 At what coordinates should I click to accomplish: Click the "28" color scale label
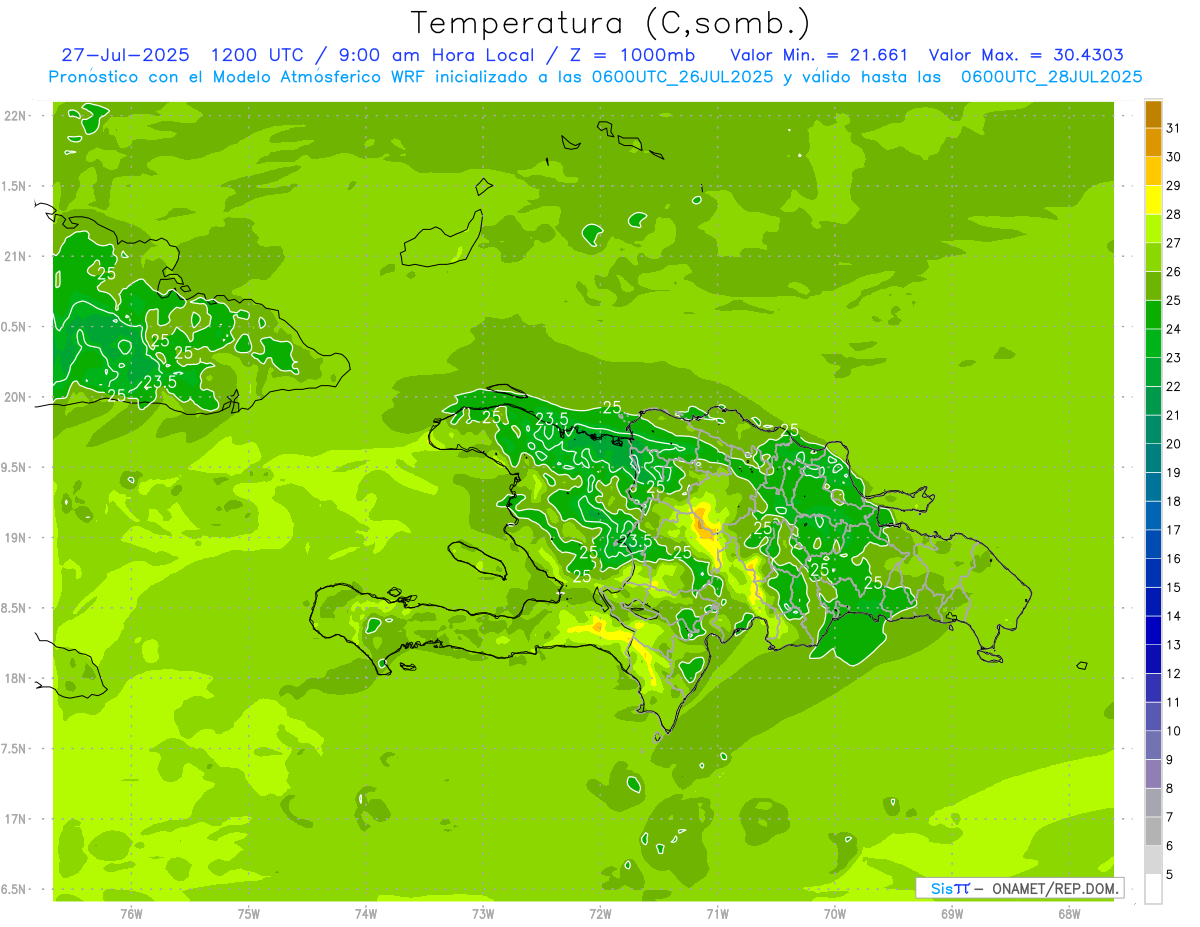[x=1174, y=214]
